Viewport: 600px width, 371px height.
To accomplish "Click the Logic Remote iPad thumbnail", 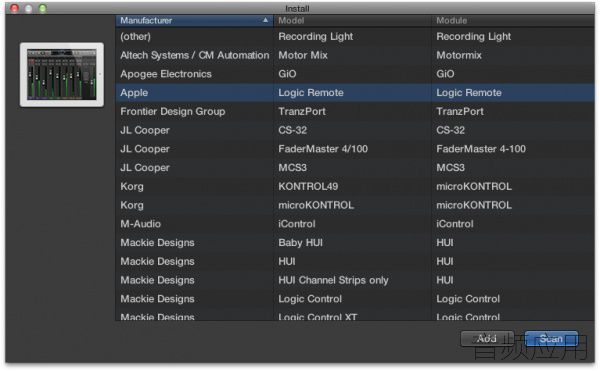I will coord(62,75).
